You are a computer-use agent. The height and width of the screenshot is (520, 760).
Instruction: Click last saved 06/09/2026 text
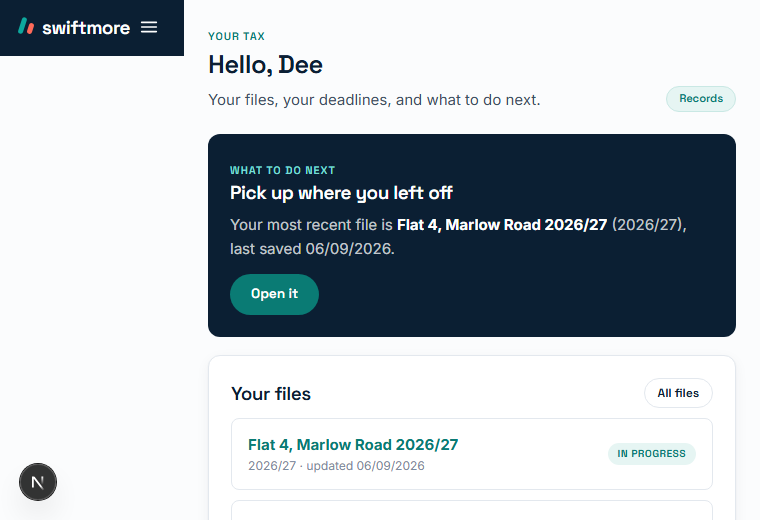point(312,249)
